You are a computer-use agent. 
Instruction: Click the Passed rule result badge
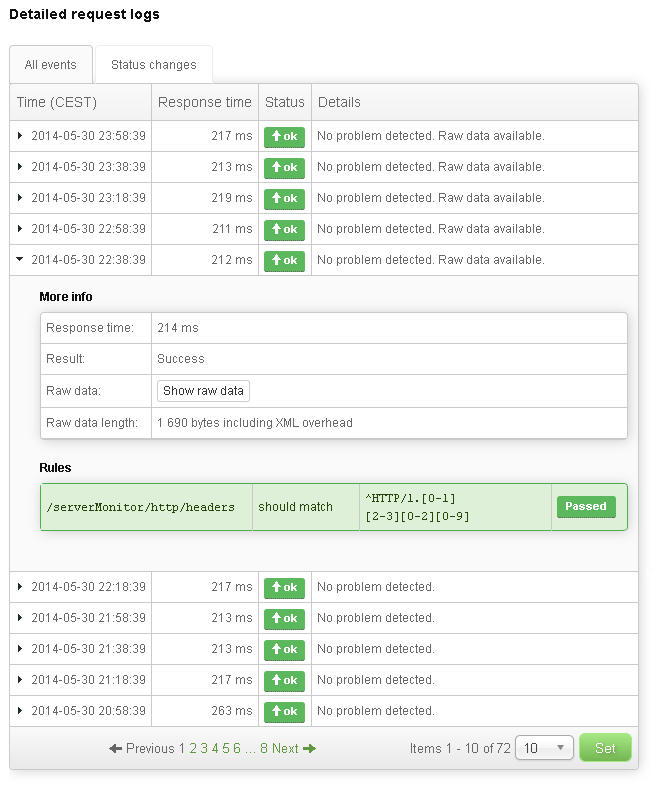(586, 507)
